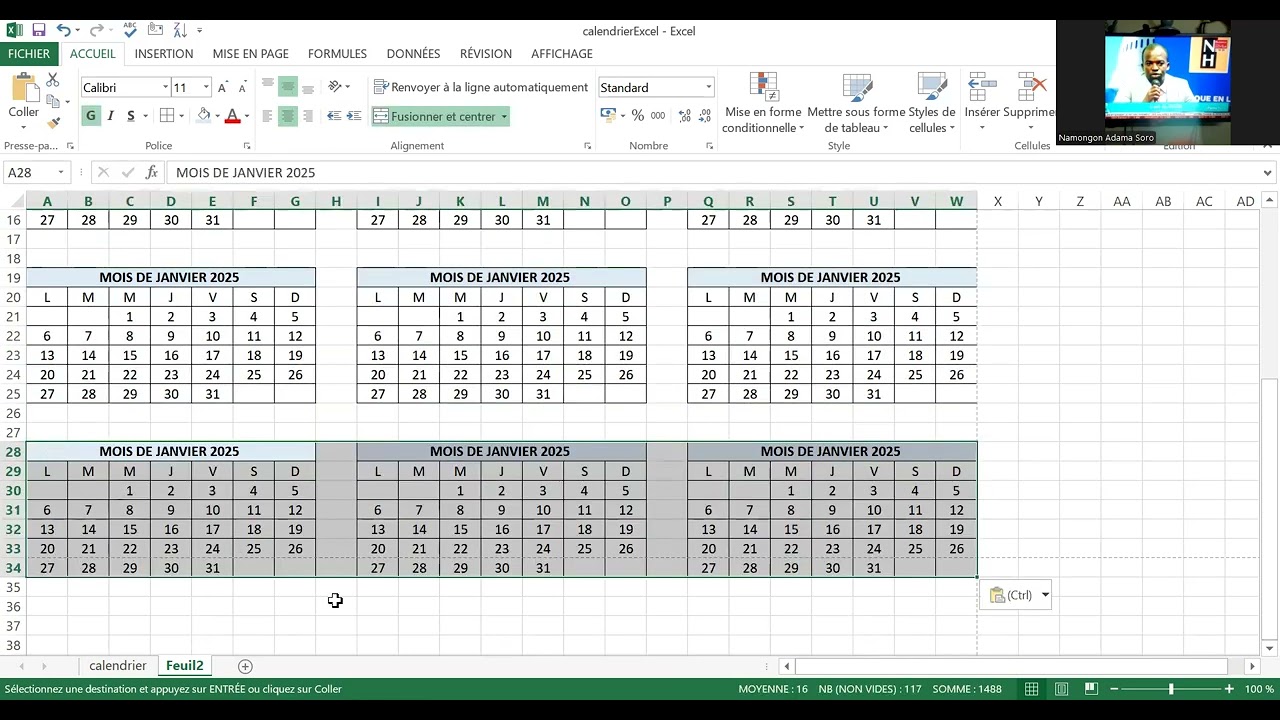Open the Standard number format dropdown

708,88
